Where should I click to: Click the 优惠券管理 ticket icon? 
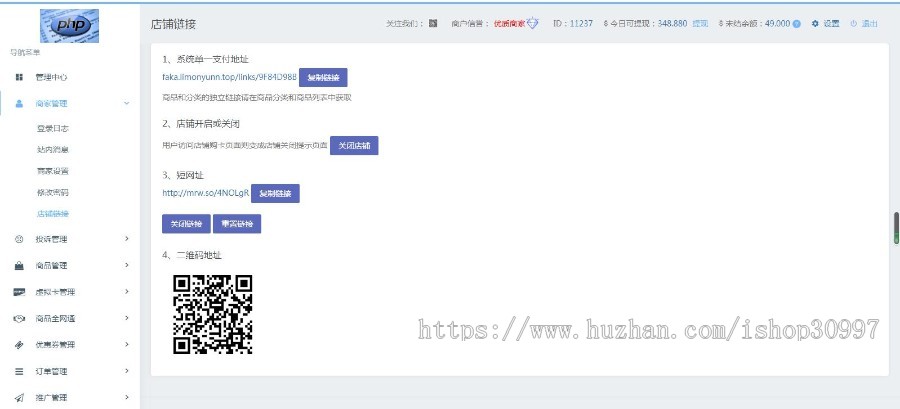click(19, 345)
